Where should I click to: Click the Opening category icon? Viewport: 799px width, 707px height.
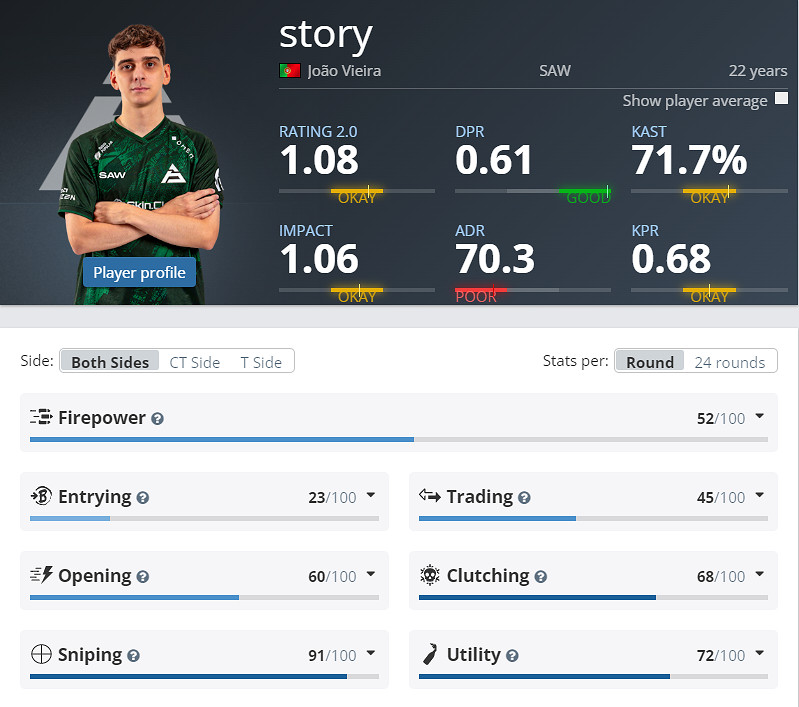[x=41, y=576]
